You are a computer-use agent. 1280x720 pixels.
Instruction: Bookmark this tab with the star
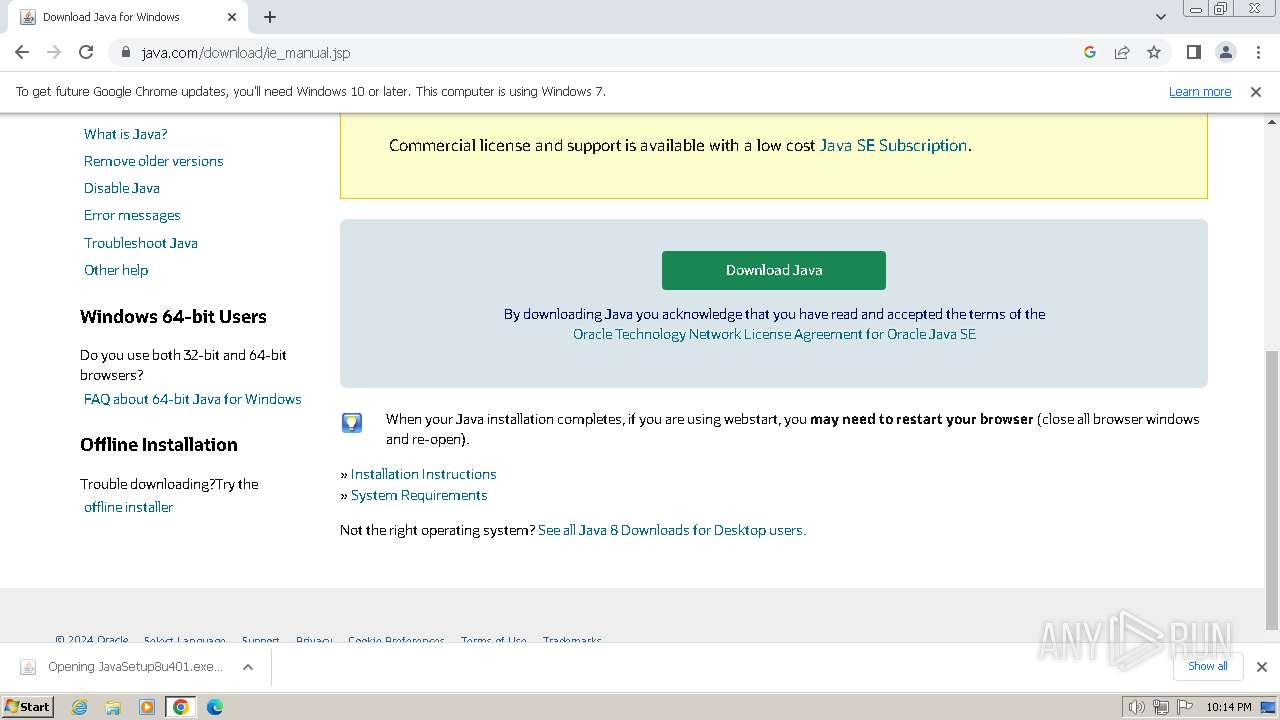pyautogui.click(x=1154, y=52)
